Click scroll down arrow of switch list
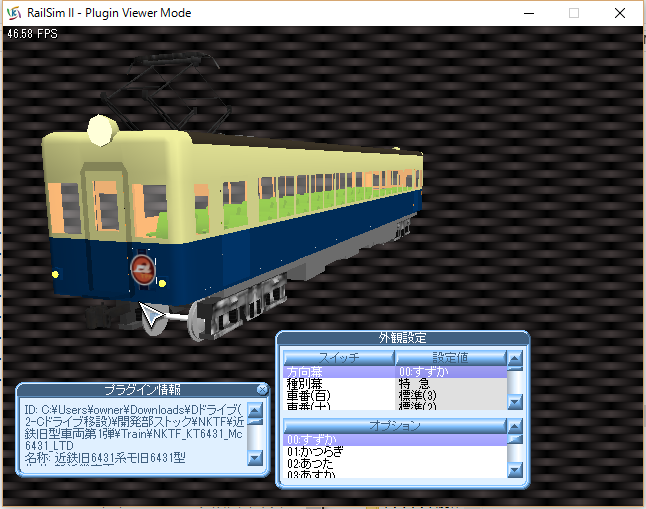 click(x=515, y=401)
